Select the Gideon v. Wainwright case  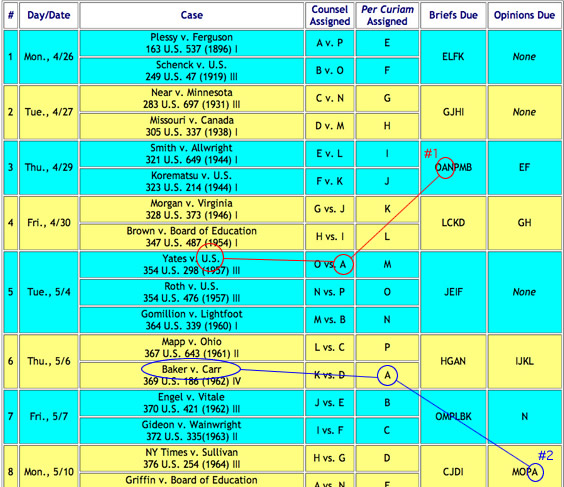[x=192, y=431]
